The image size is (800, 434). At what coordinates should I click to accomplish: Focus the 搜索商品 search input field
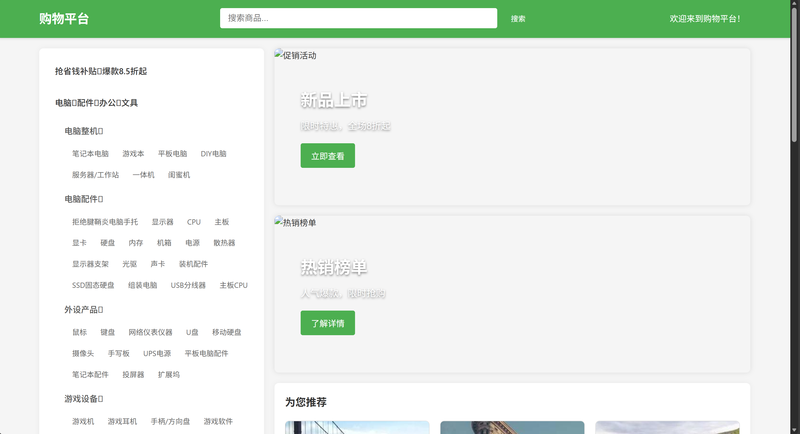pos(358,18)
